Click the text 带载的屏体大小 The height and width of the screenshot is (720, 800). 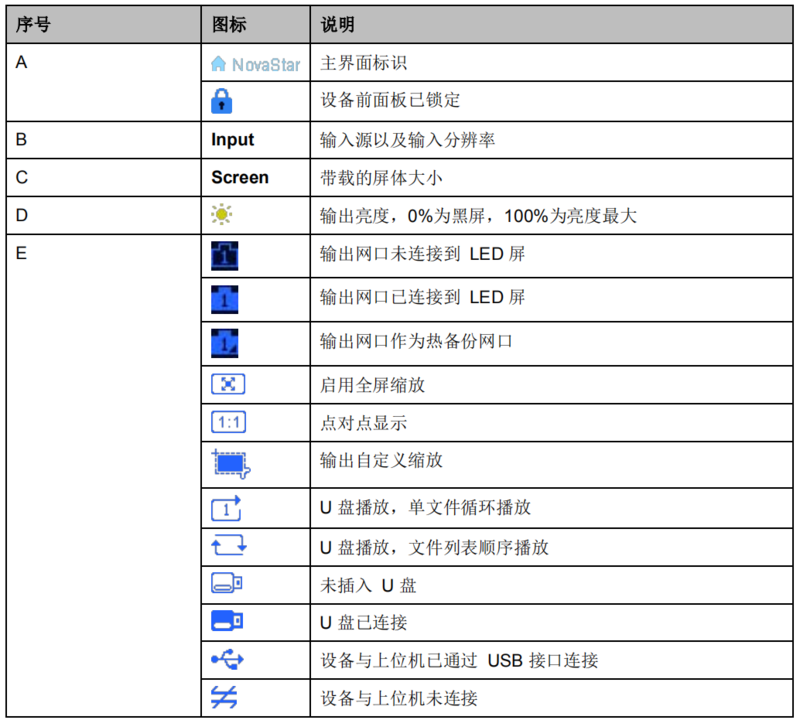click(x=381, y=178)
